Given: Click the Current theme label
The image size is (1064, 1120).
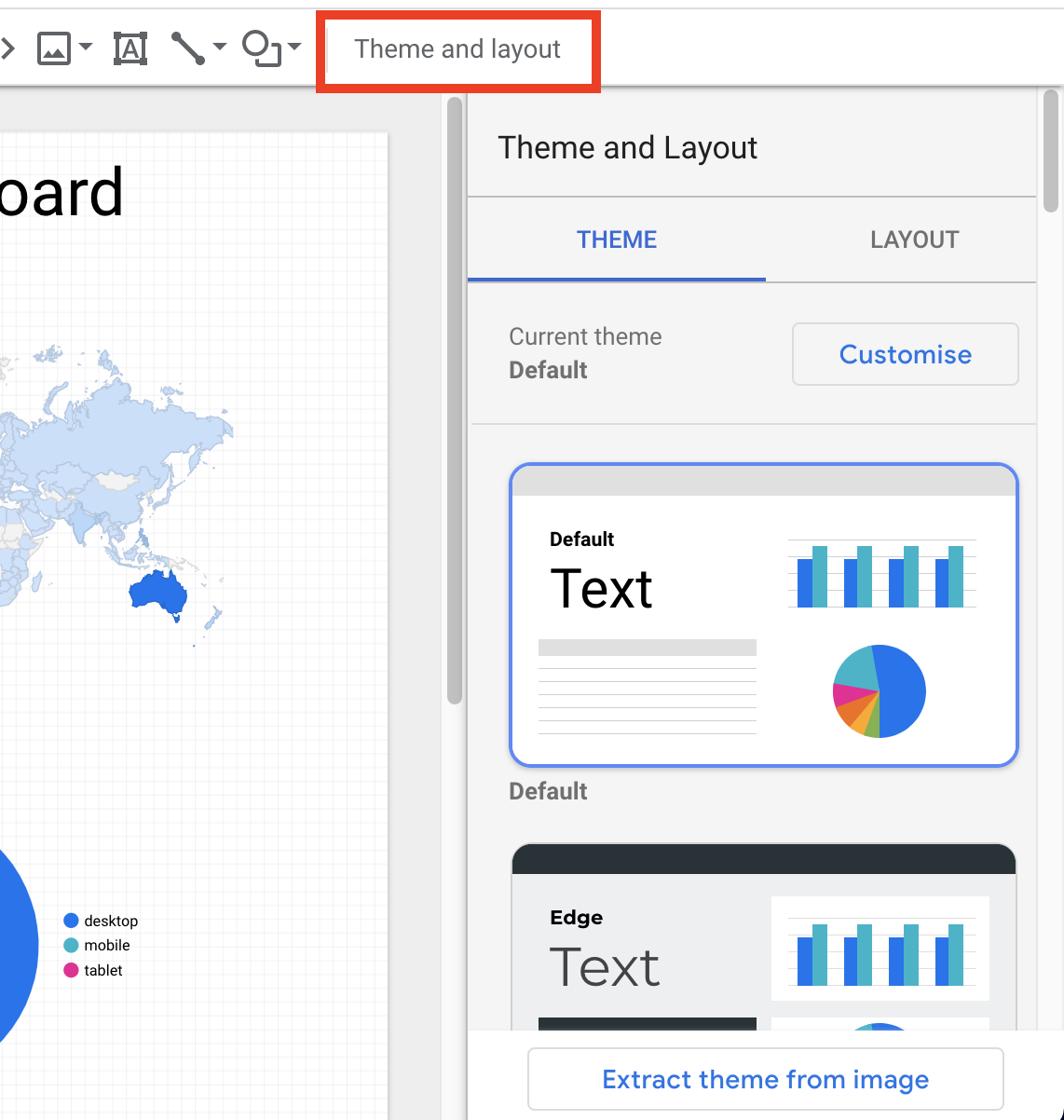Looking at the screenshot, I should click(585, 336).
